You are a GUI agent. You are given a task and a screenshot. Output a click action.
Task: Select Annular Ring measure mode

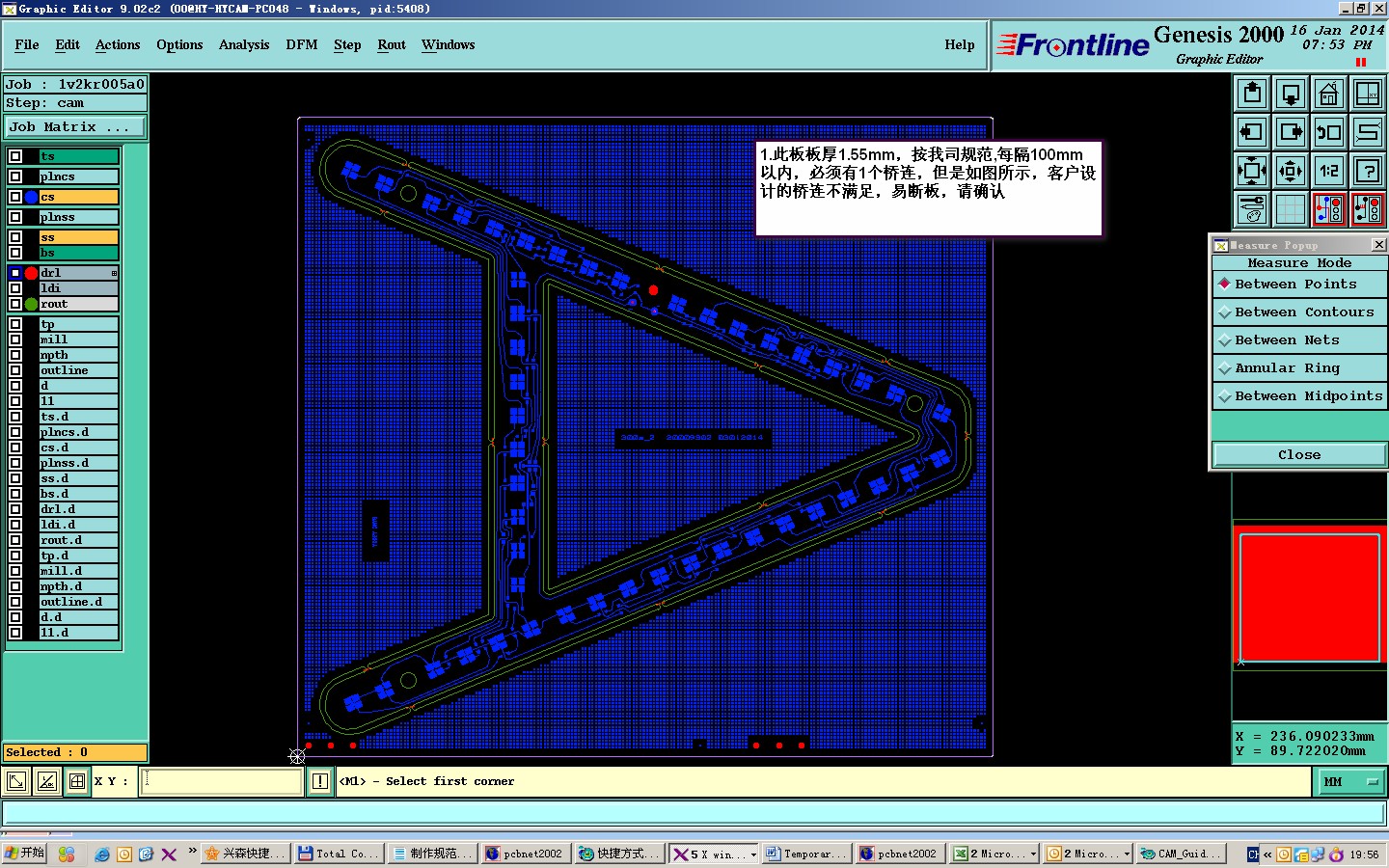click(x=1299, y=368)
